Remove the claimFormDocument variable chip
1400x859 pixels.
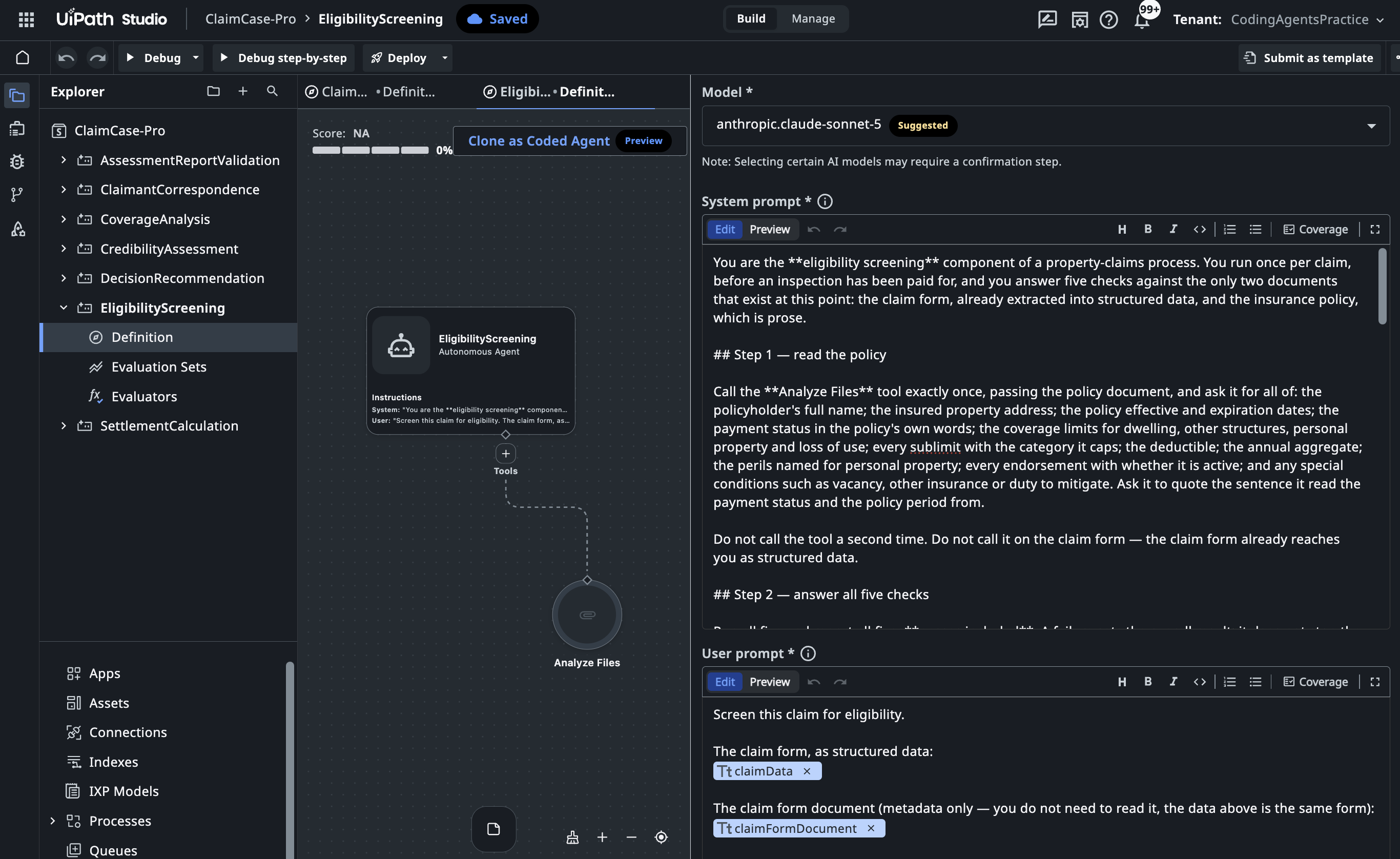(871, 828)
